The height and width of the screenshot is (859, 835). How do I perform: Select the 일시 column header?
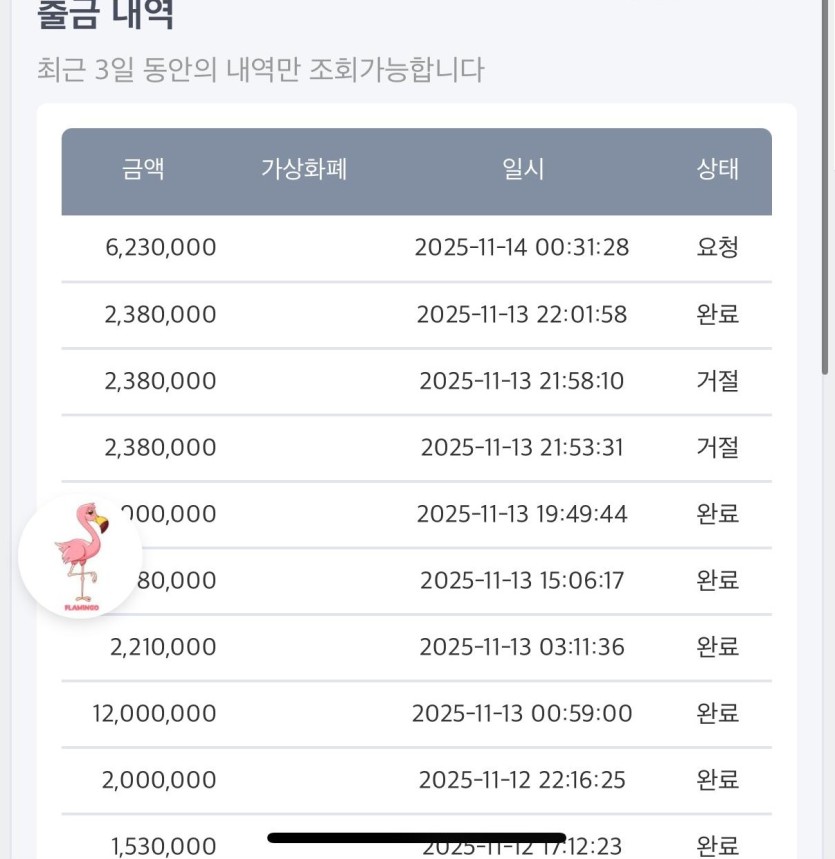522,169
